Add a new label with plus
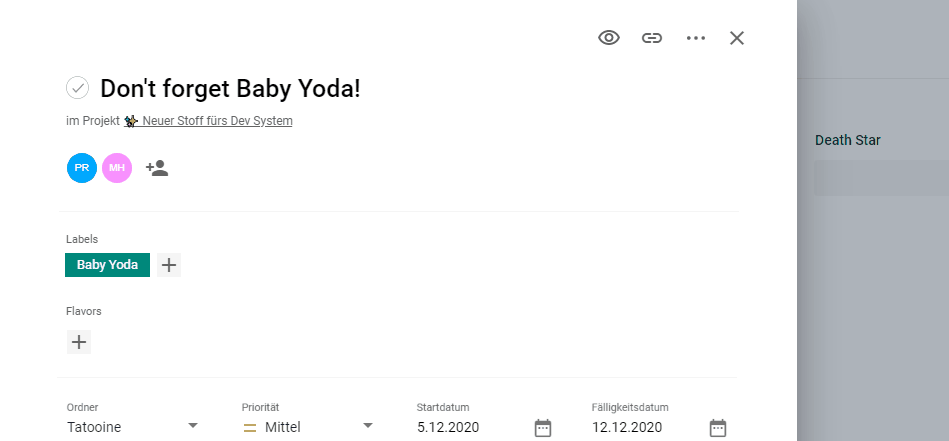The height and width of the screenshot is (441, 949). [x=169, y=265]
